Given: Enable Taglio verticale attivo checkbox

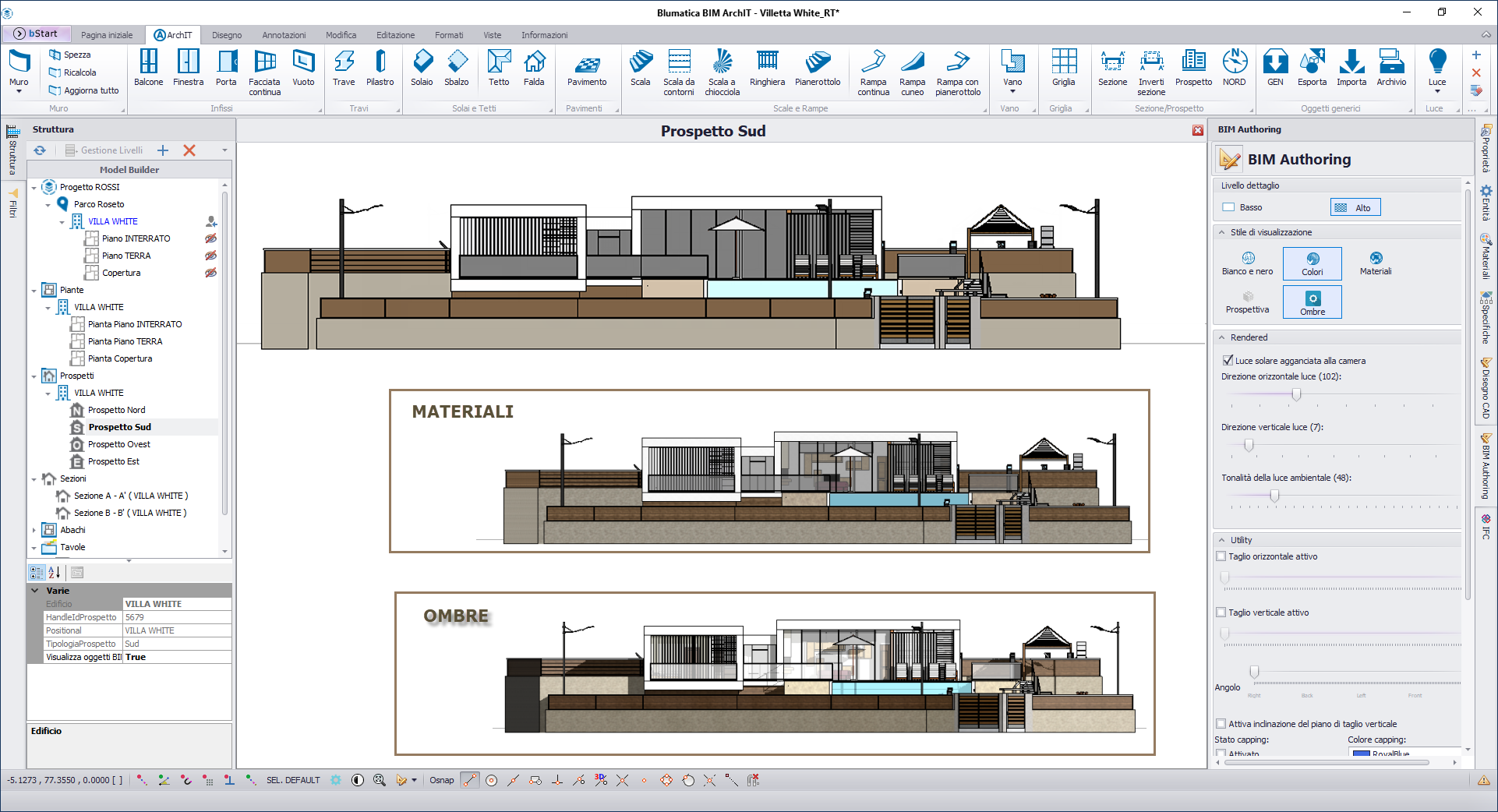Looking at the screenshot, I should (1221, 613).
